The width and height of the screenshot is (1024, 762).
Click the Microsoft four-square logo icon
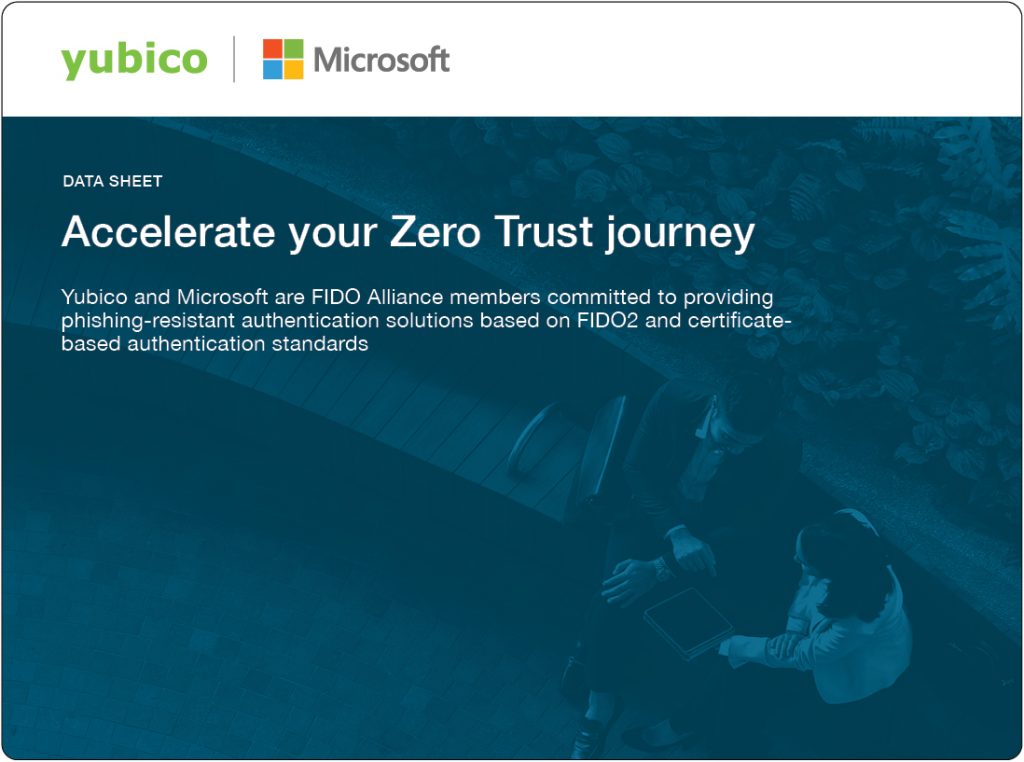[283, 59]
